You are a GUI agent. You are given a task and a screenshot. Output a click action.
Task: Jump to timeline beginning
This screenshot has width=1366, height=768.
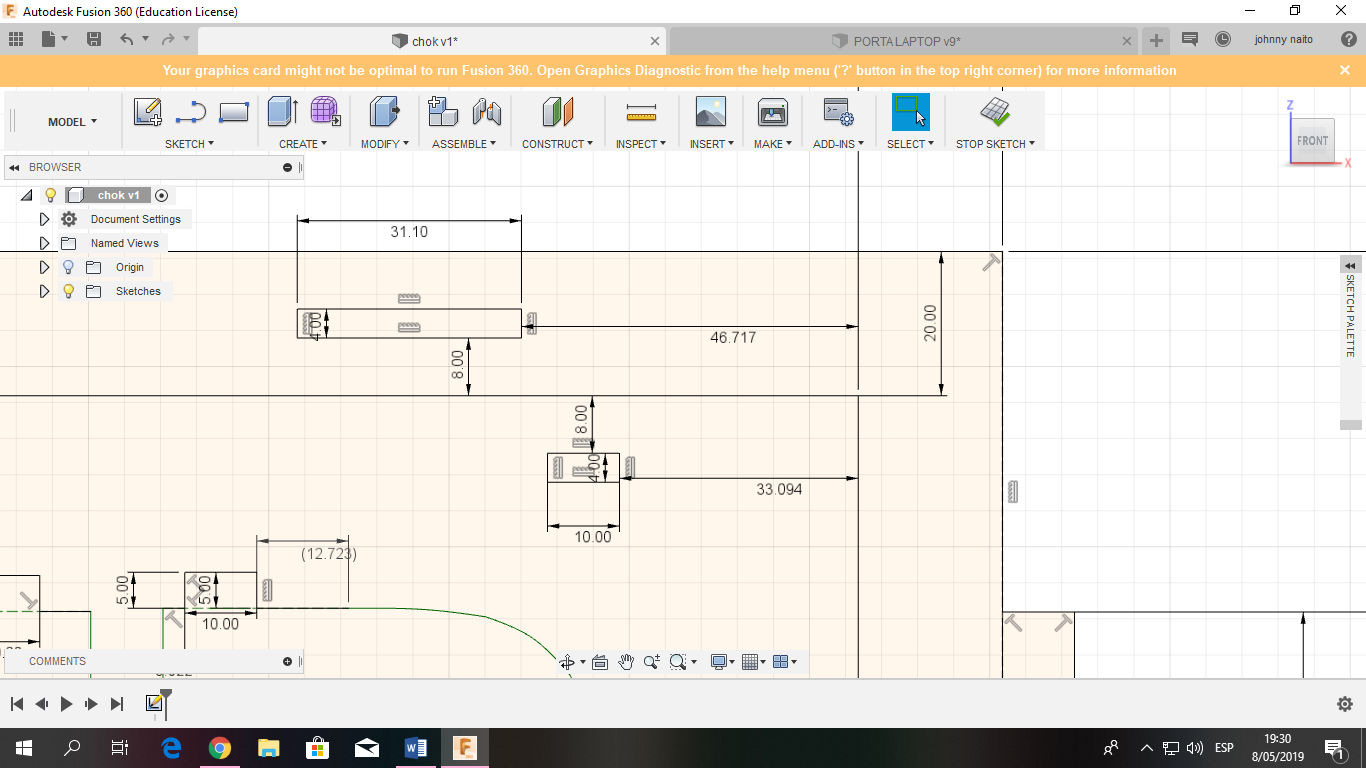tap(16, 704)
